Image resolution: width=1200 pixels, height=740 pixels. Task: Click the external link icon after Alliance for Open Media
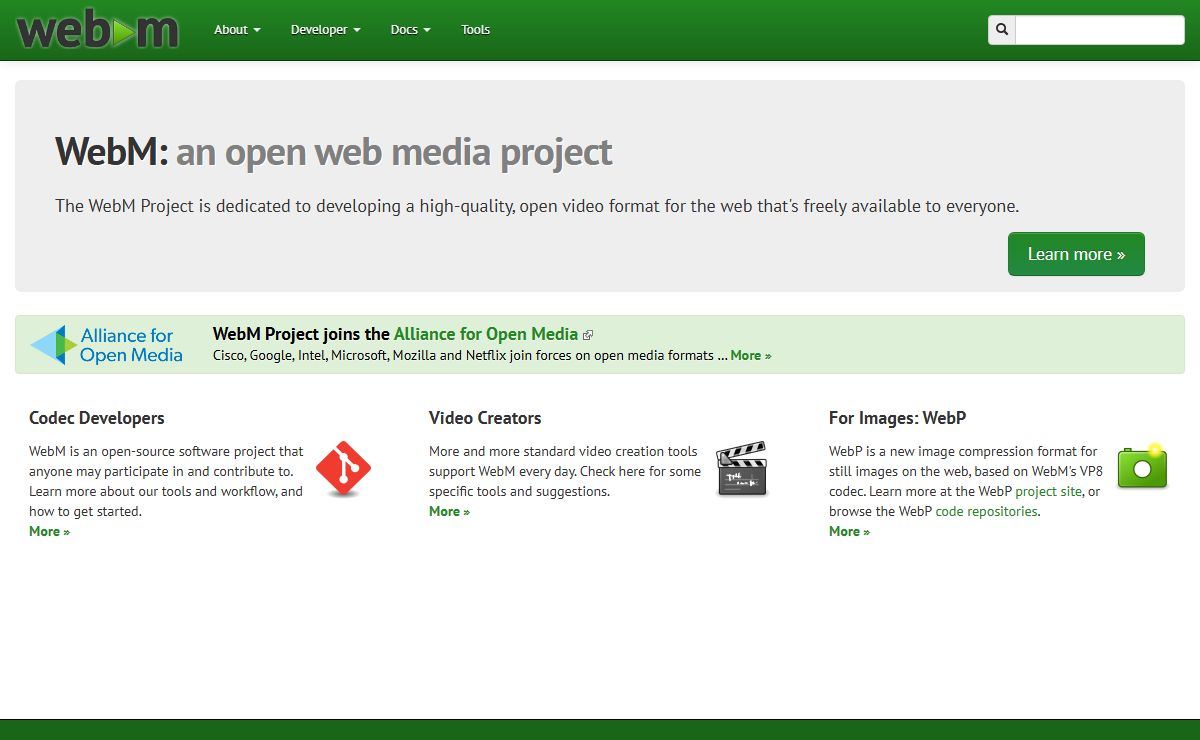(588, 335)
